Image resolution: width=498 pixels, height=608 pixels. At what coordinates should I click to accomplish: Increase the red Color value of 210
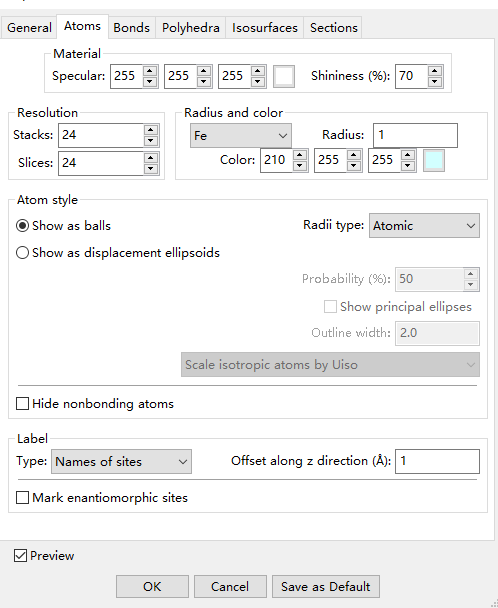tap(300, 155)
